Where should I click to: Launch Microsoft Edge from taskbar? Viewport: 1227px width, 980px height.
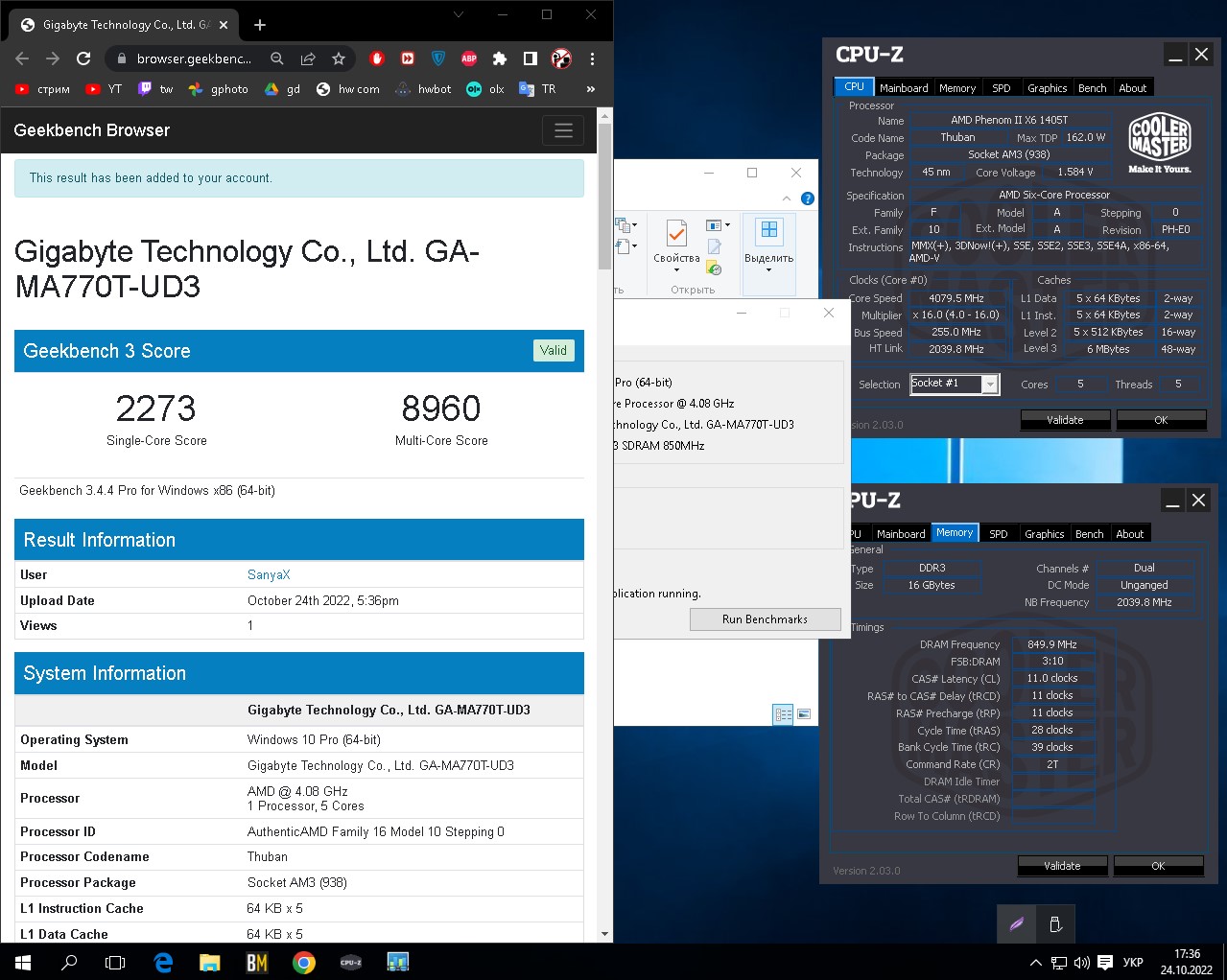point(163,962)
